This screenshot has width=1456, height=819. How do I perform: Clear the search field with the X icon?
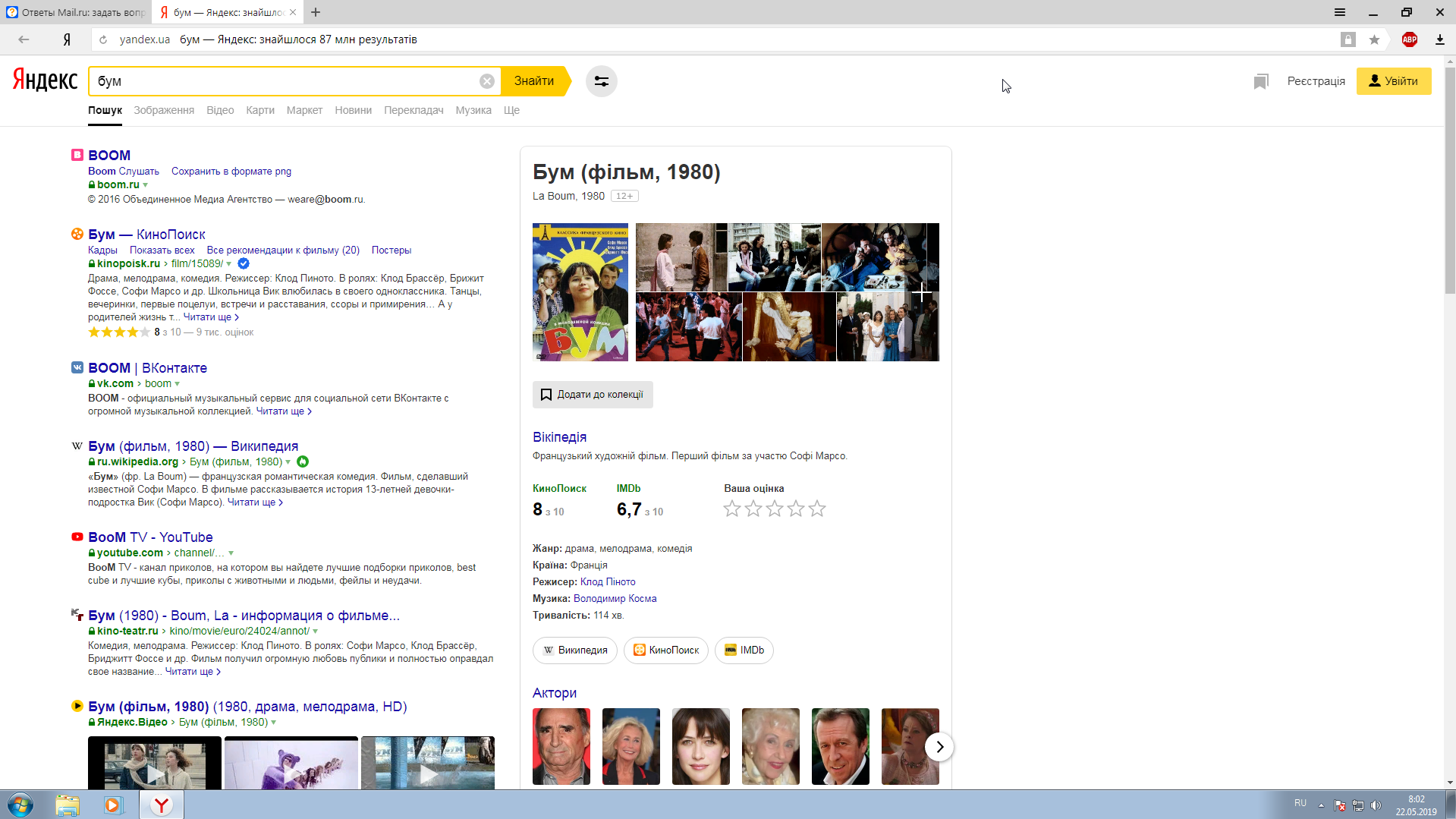click(487, 81)
